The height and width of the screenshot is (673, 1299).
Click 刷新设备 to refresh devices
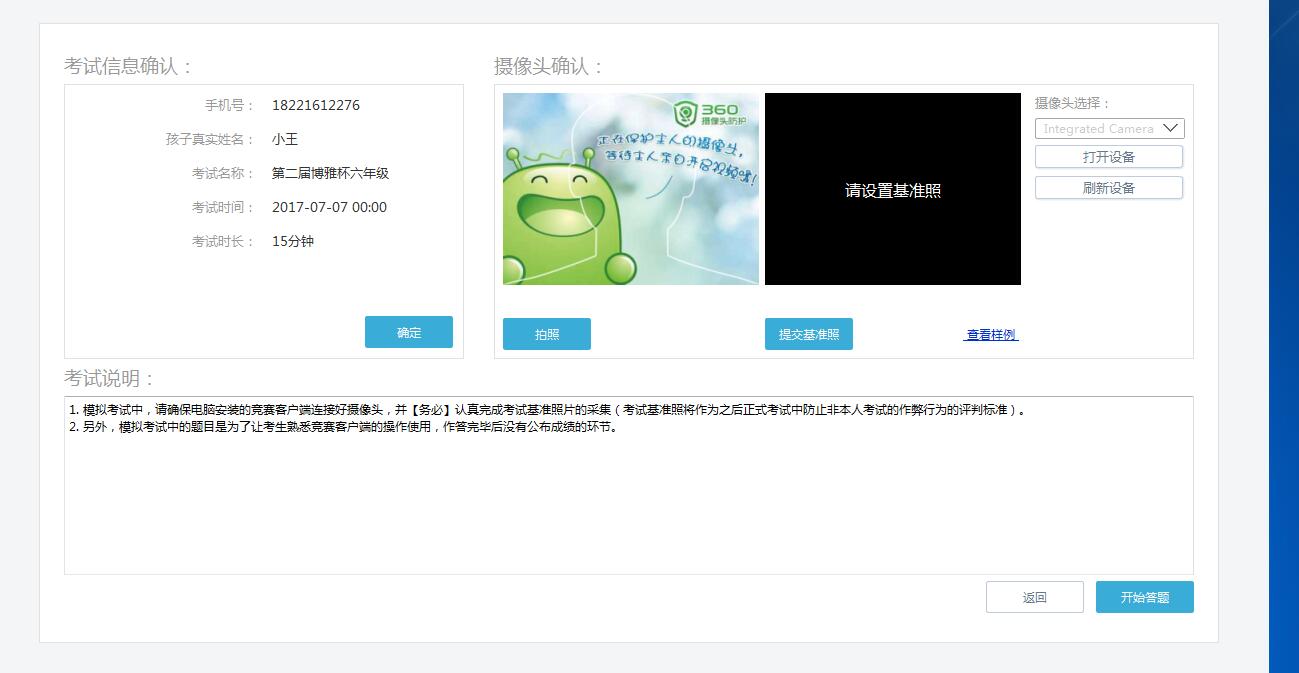(x=1108, y=188)
